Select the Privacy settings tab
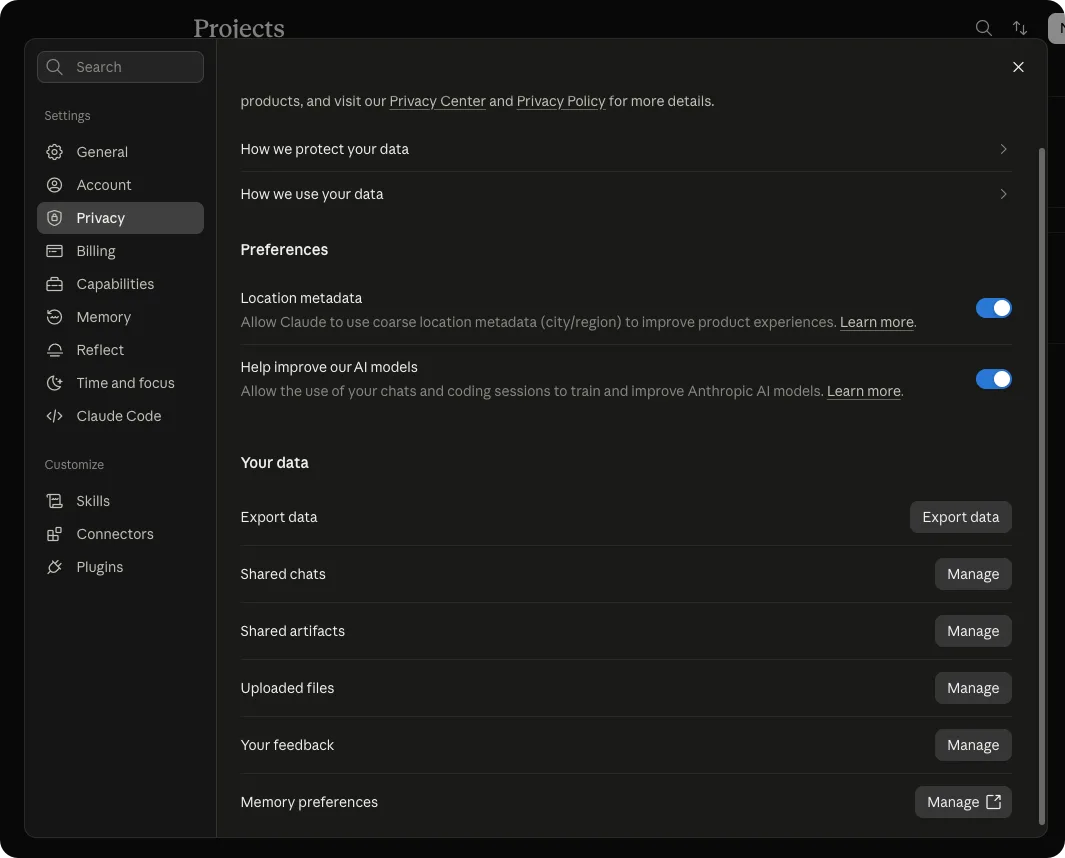This screenshot has height=858, width=1065. (x=120, y=218)
